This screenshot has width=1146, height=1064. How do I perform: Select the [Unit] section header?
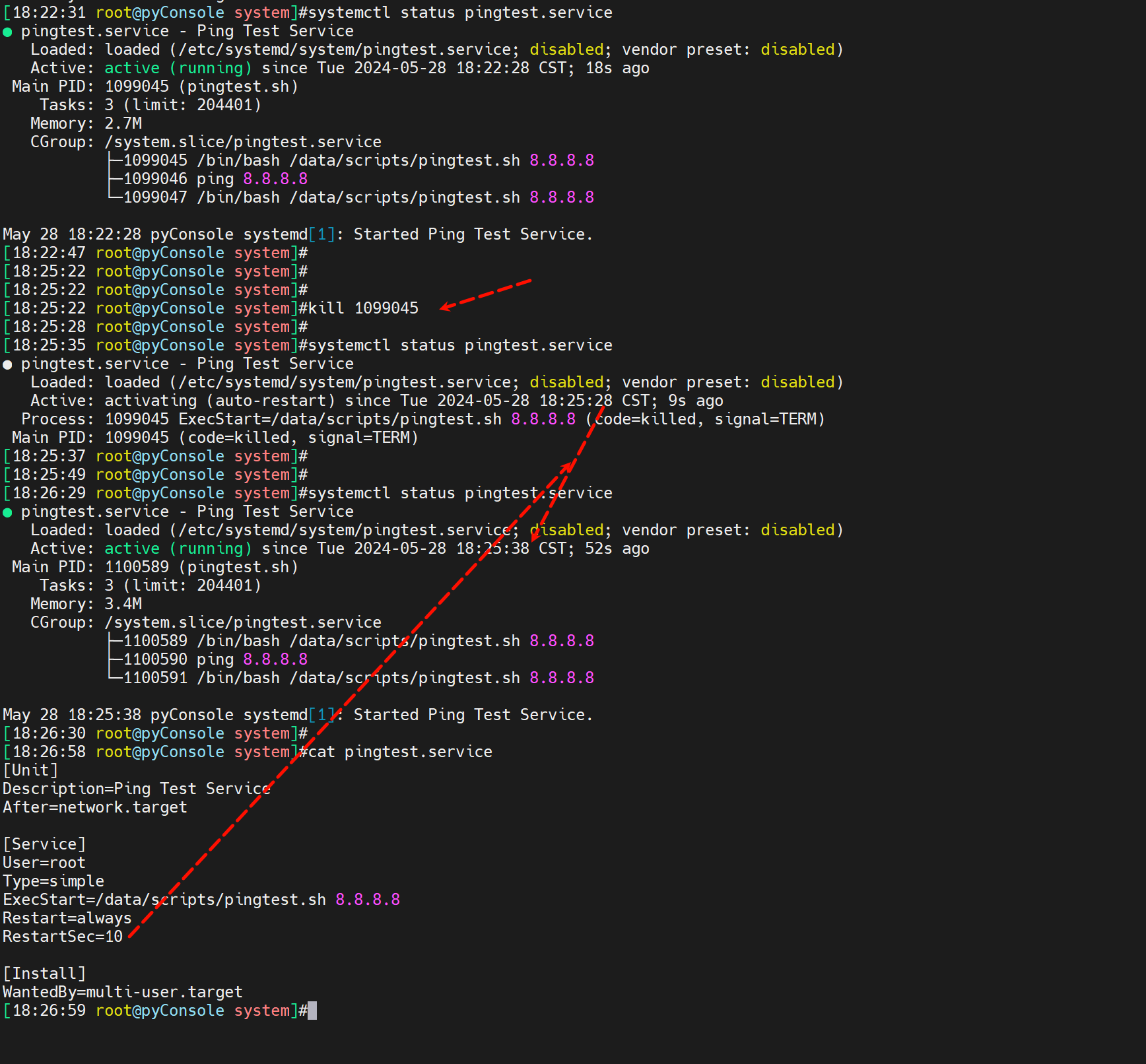tap(30, 770)
